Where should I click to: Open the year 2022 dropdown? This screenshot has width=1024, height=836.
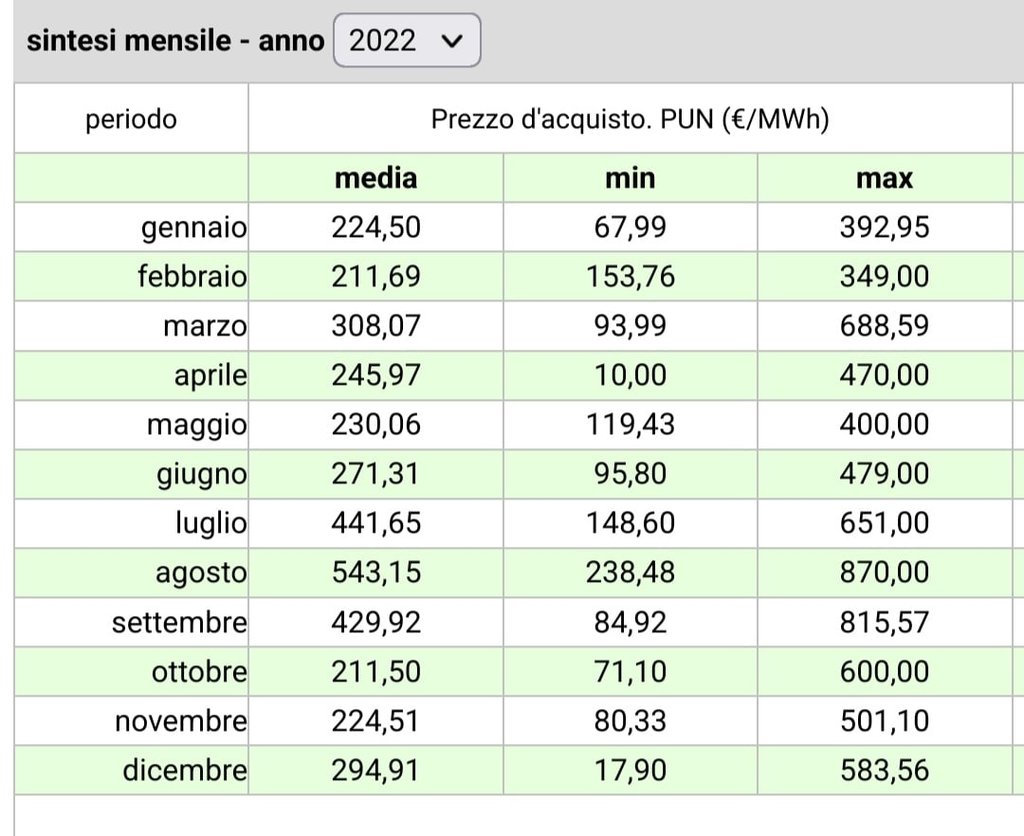click(x=407, y=40)
